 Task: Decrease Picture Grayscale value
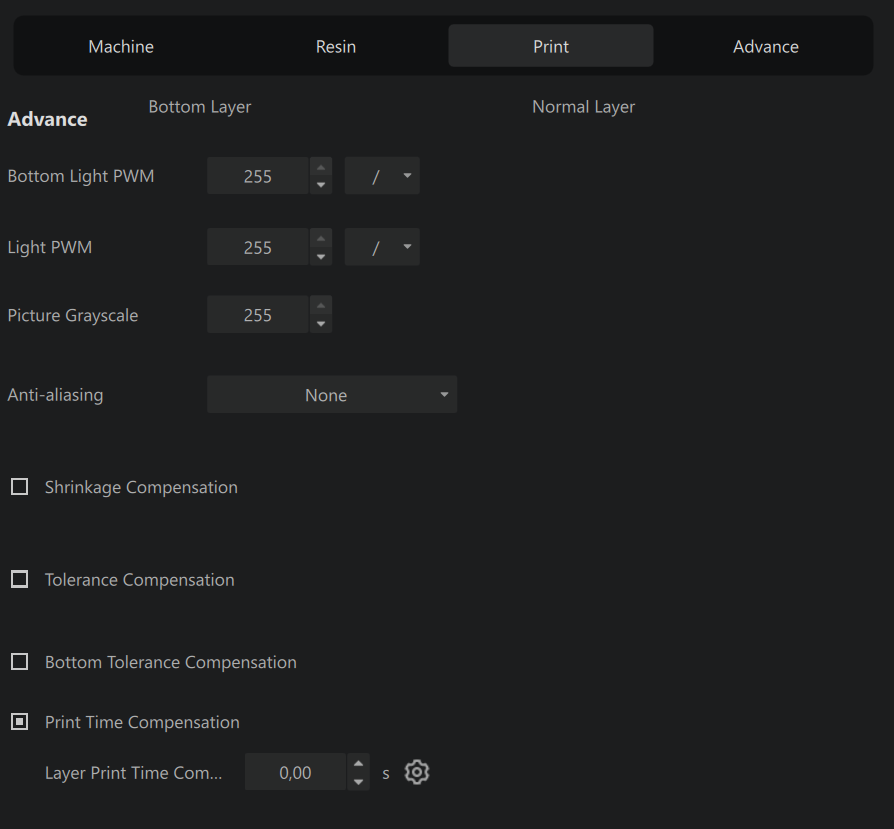click(x=321, y=324)
